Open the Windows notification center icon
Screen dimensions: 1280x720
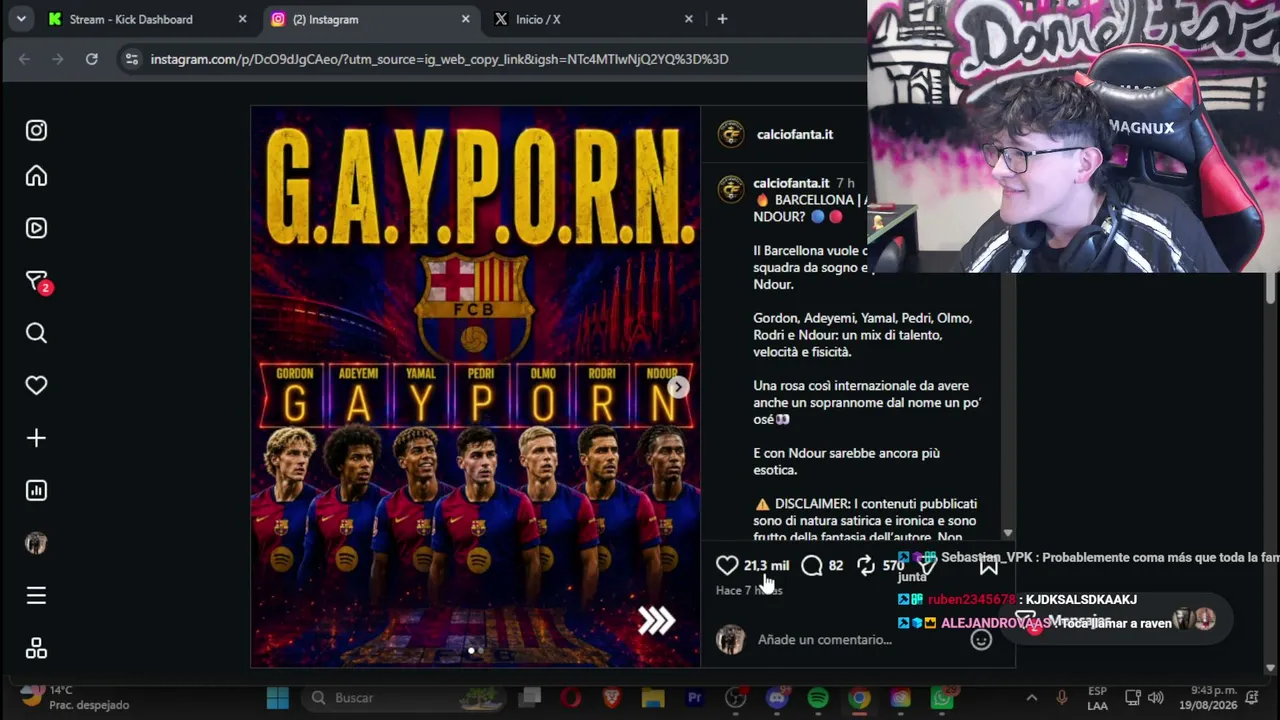coord(1252,698)
